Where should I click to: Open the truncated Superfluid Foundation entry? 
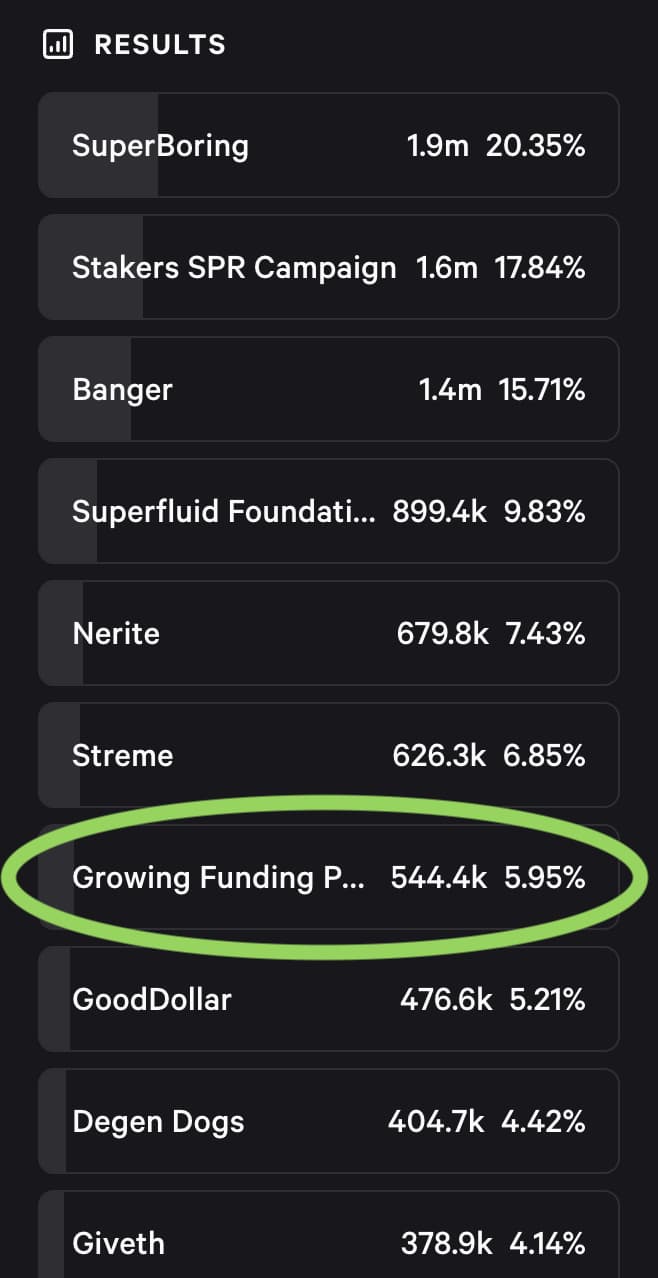(x=224, y=512)
